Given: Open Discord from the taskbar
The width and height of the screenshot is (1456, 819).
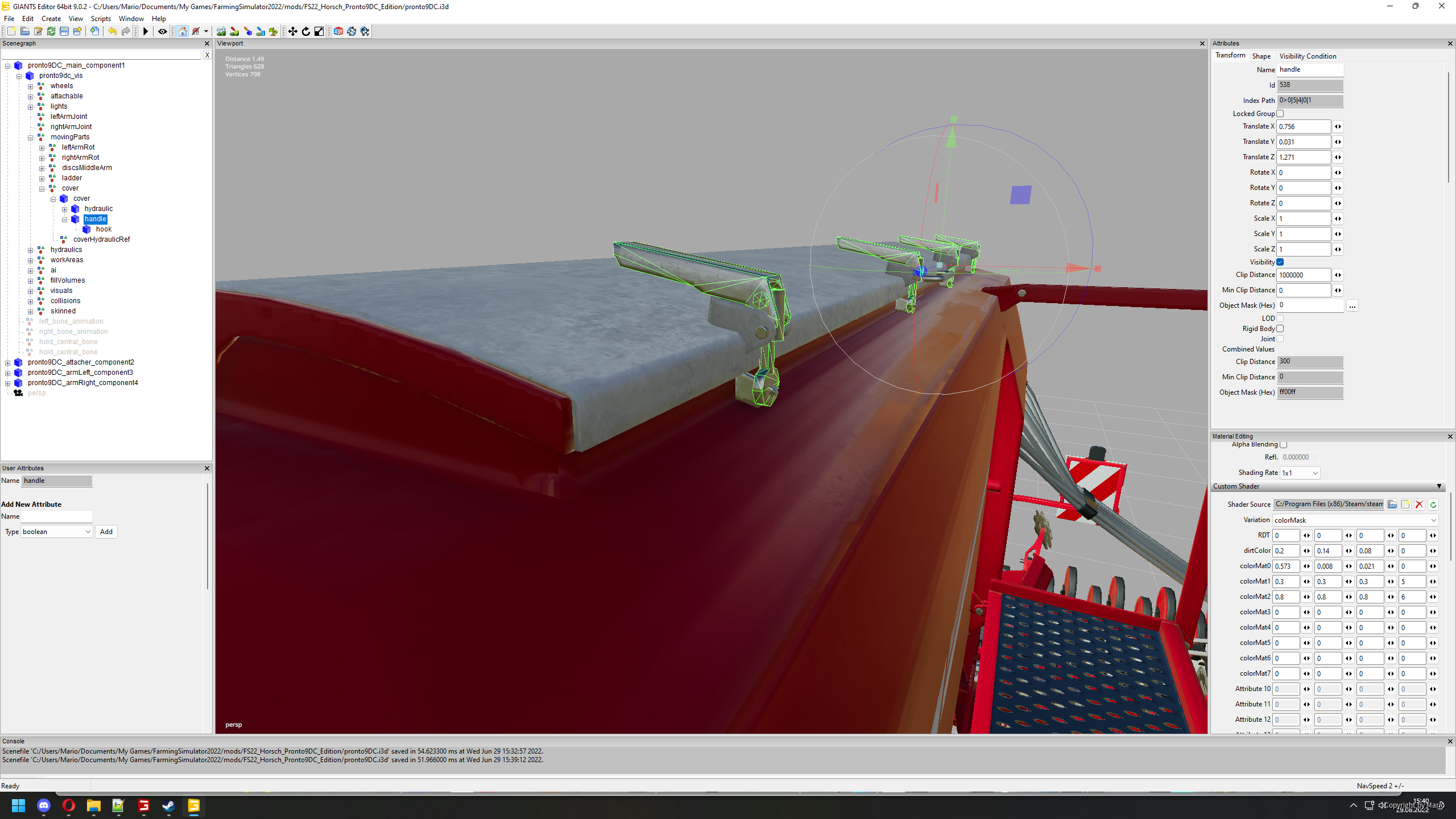Looking at the screenshot, I should pyautogui.click(x=44, y=805).
